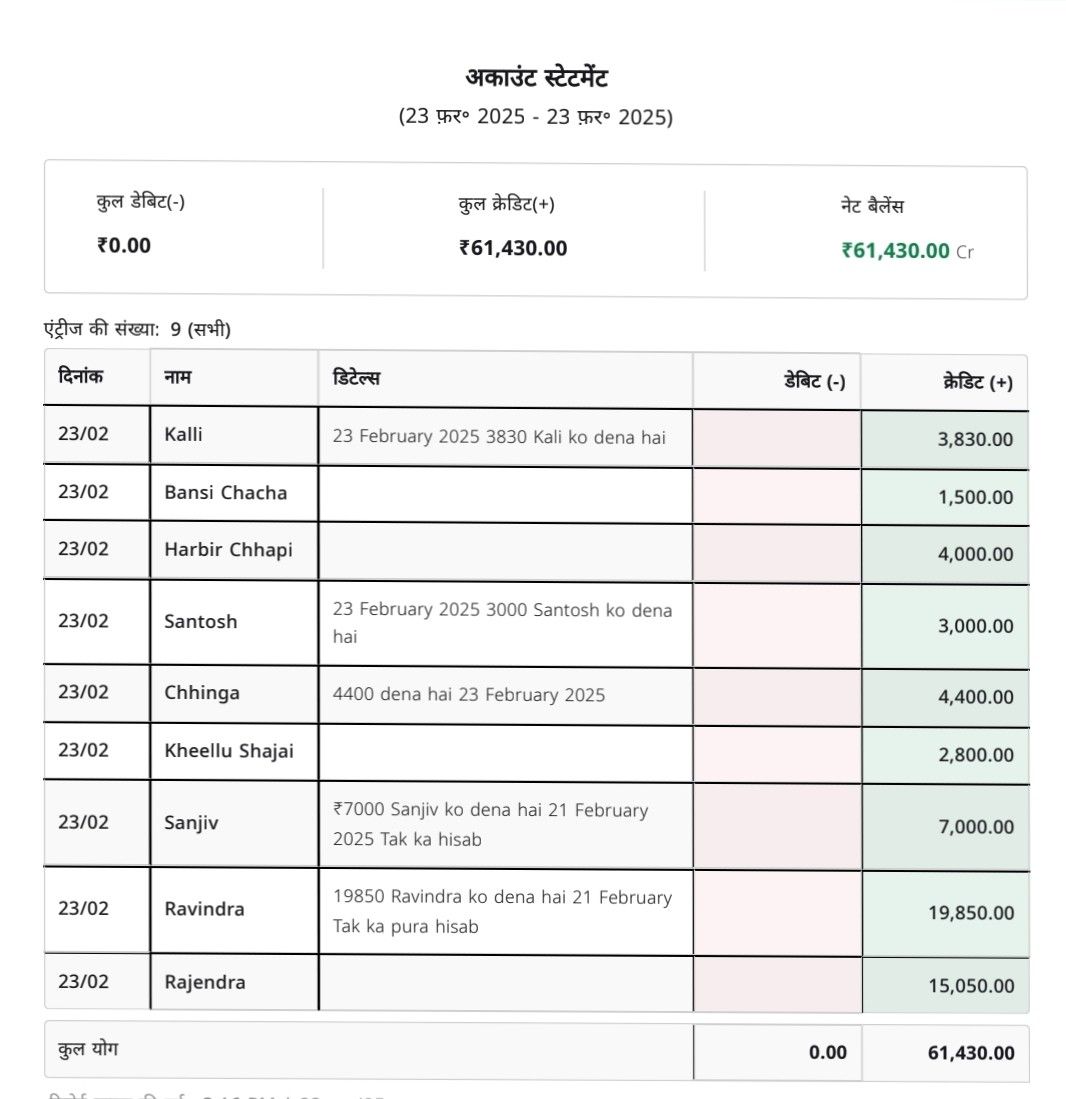Click the कुल योग credit total 61,430.00
The image size is (1066, 1099).
point(971,1052)
